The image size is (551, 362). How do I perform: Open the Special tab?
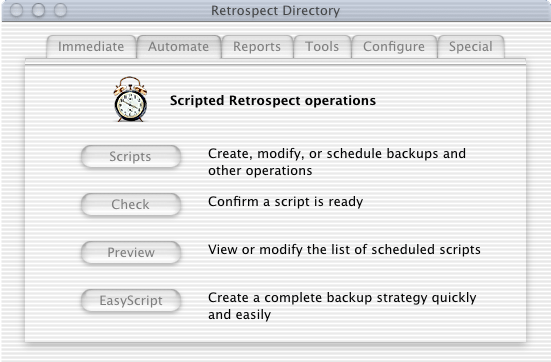471,47
